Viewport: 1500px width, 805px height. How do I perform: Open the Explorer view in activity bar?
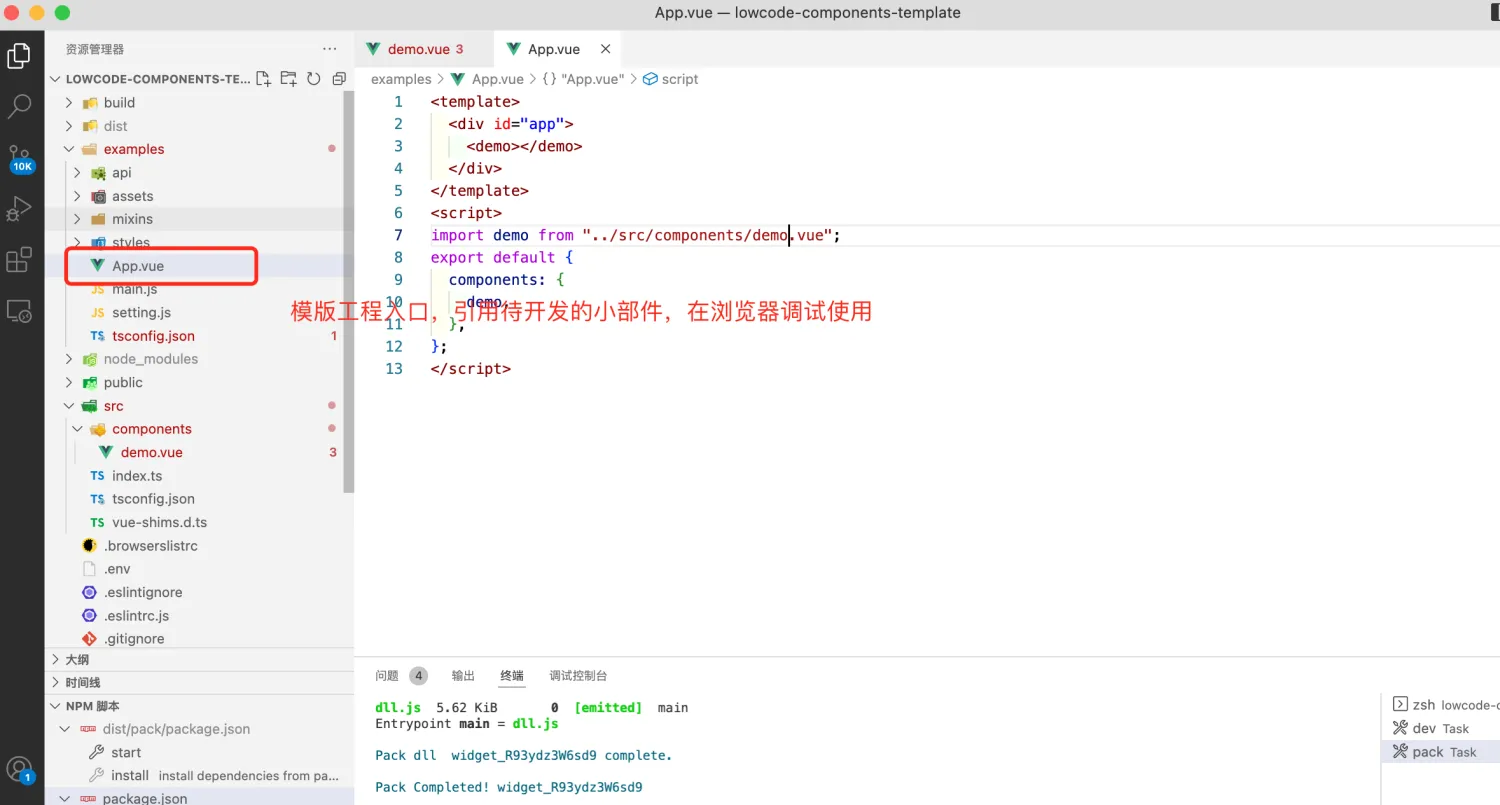click(x=19, y=56)
